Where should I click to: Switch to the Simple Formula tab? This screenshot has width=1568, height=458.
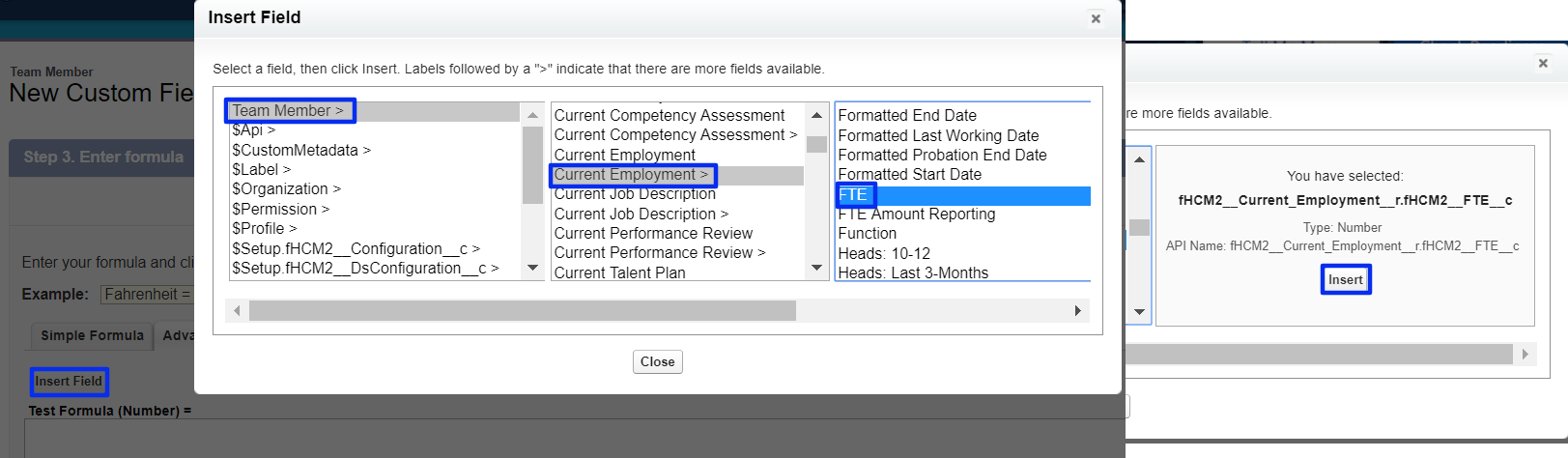click(92, 335)
